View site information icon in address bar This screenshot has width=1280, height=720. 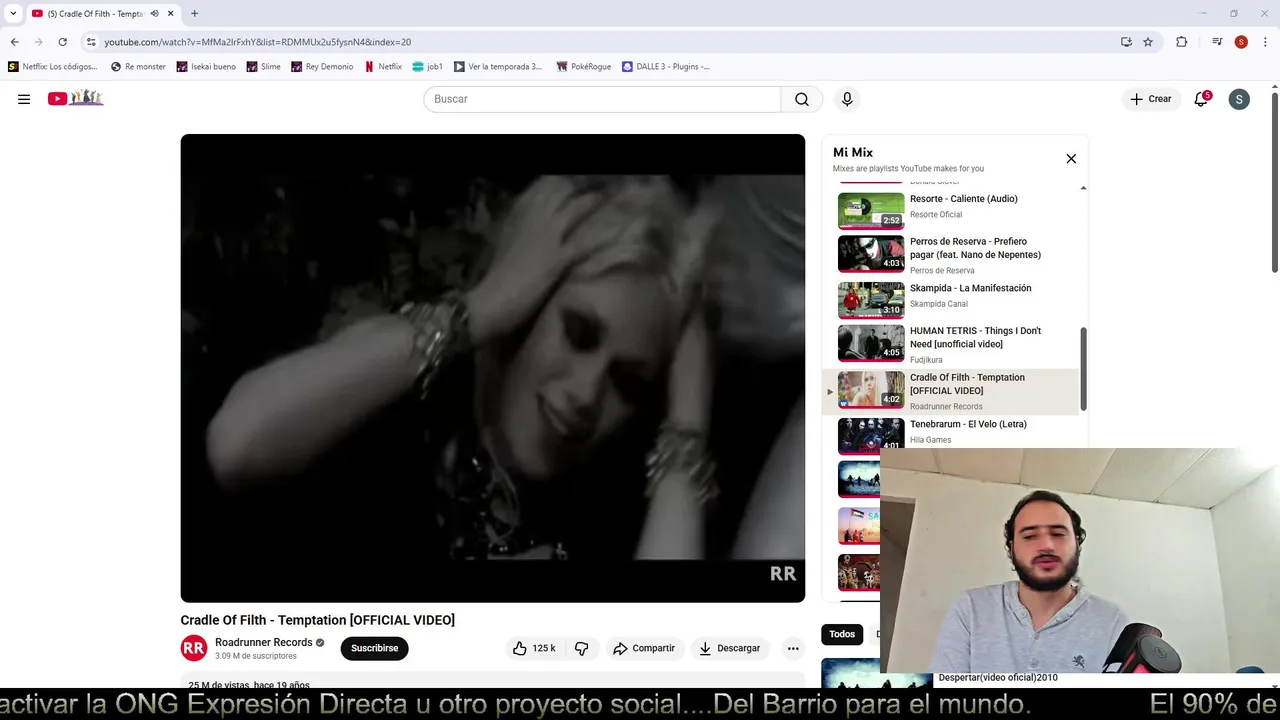[x=91, y=42]
